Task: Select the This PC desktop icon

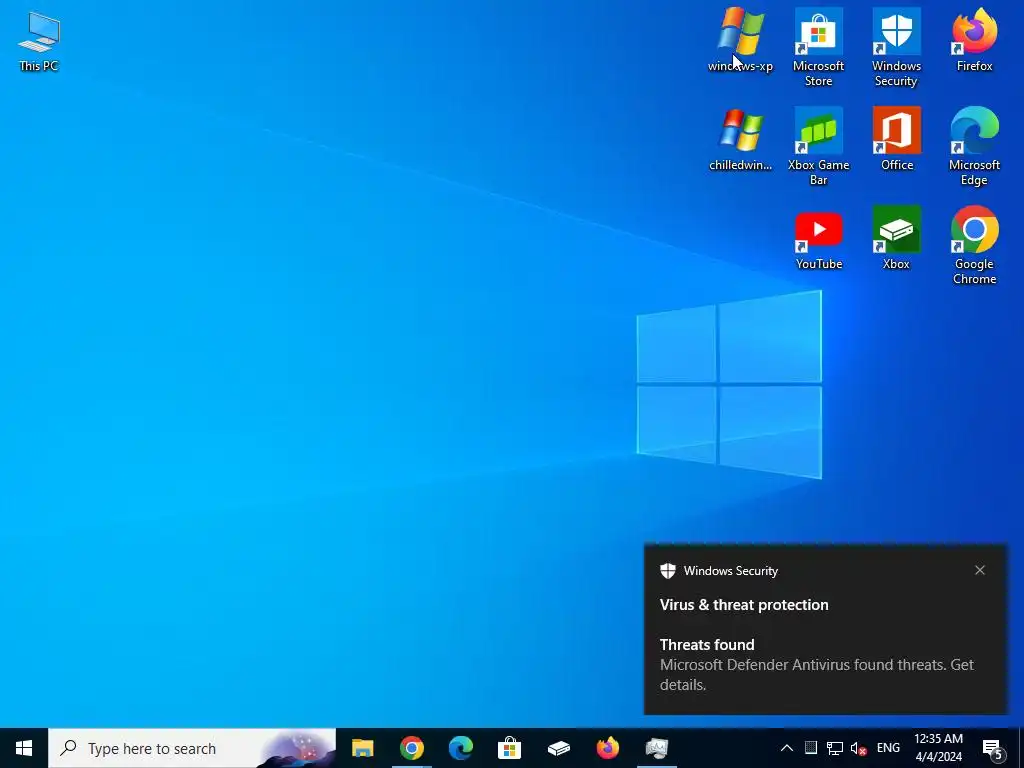Action: click(39, 42)
